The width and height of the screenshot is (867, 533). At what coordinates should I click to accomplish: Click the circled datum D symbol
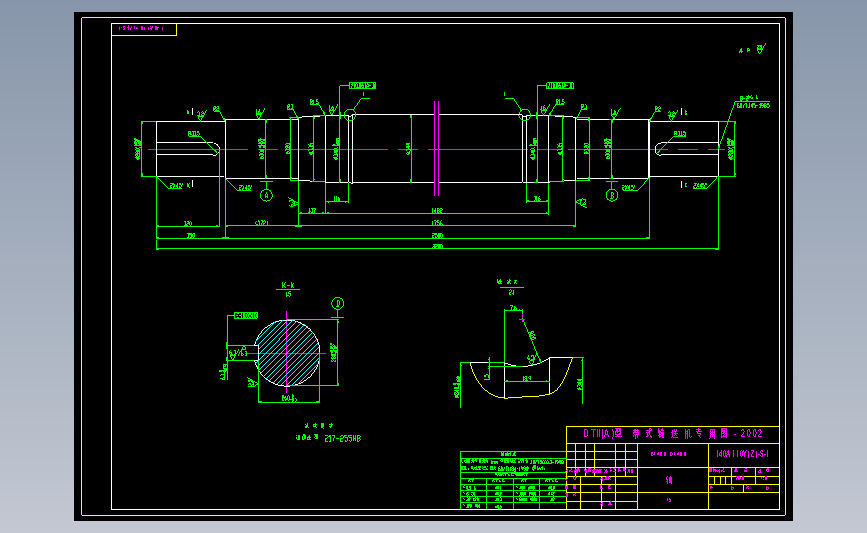pyautogui.click(x=337, y=303)
